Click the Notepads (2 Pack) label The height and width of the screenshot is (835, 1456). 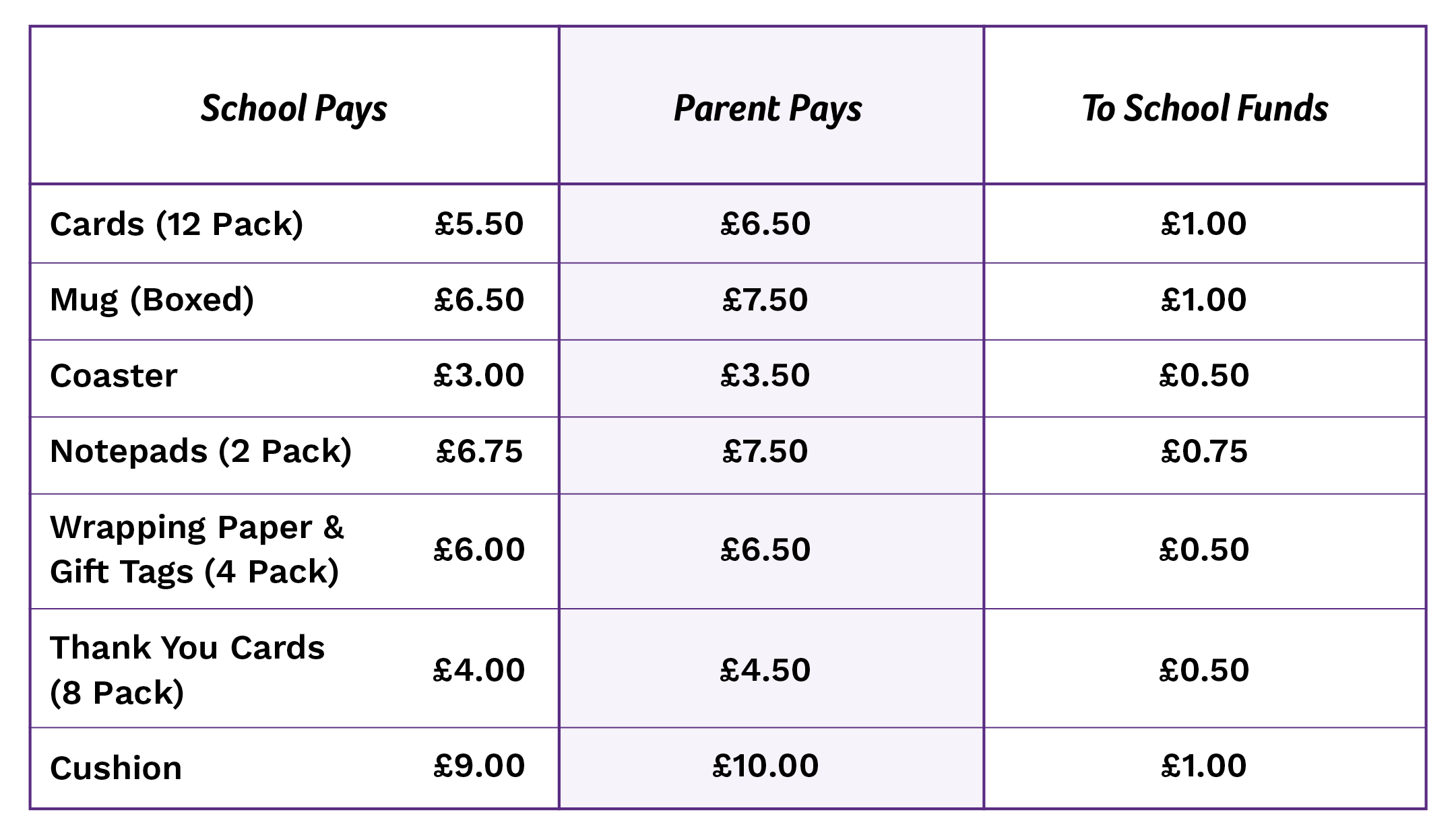click(201, 451)
